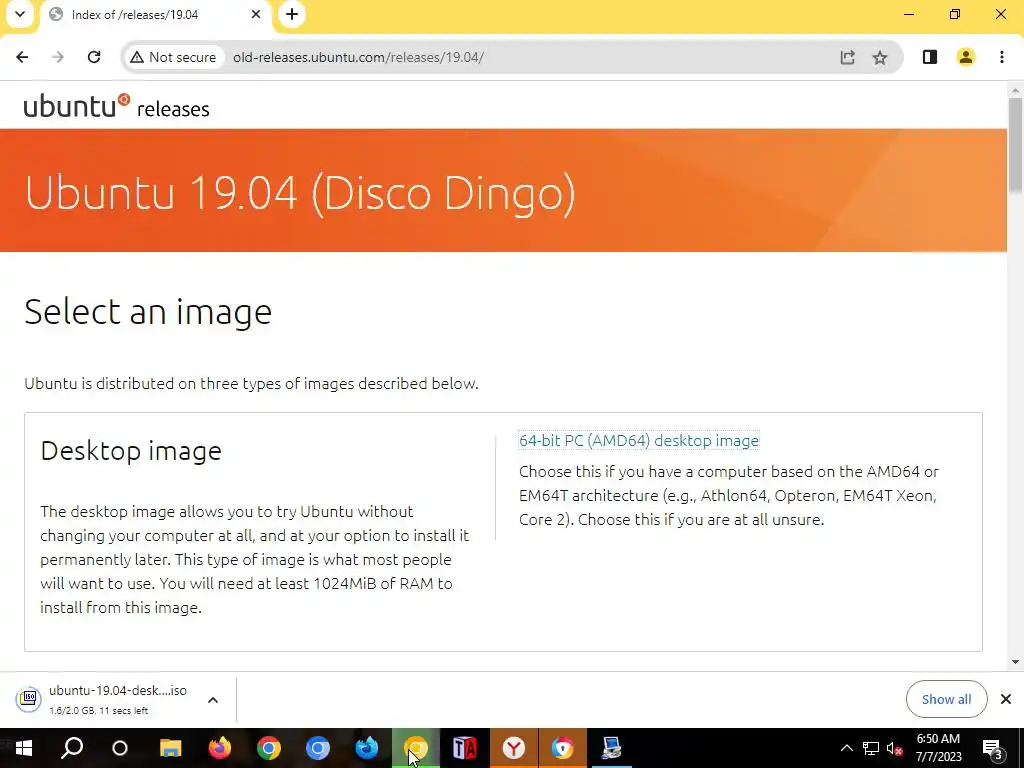1024x768 pixels.
Task: Click the ubuntu releases logo
Action: coord(116,106)
